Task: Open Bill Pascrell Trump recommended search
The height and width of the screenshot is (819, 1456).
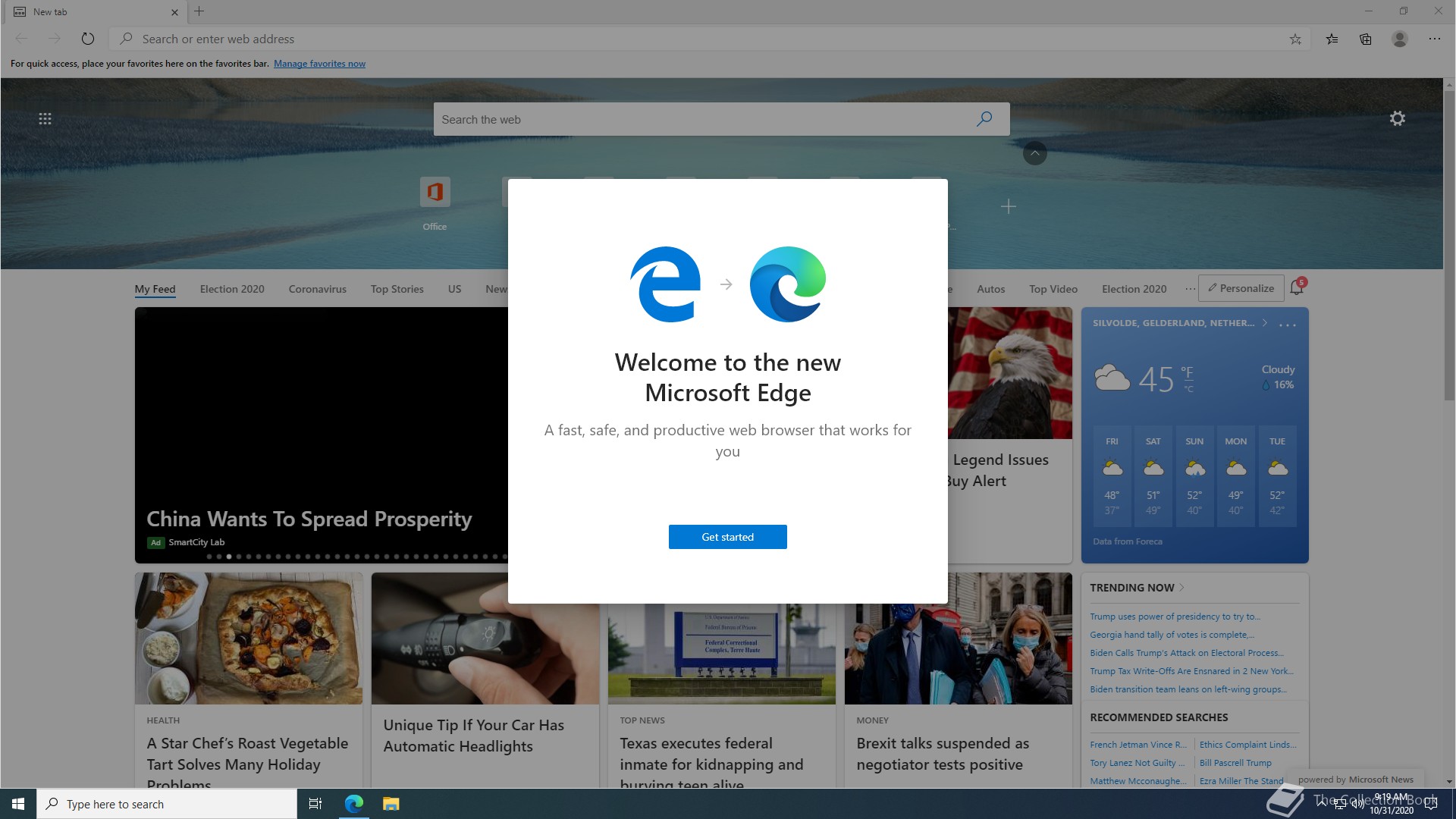Action: 1235,763
